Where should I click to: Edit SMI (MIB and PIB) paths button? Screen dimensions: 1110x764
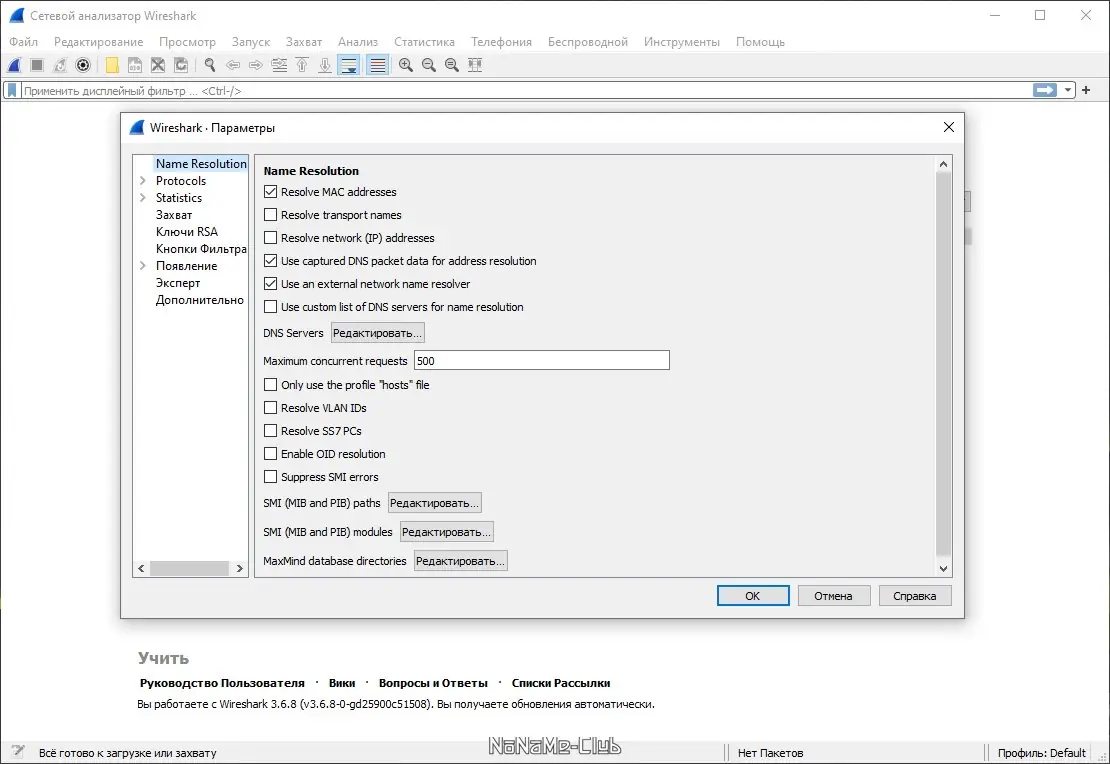coord(435,503)
